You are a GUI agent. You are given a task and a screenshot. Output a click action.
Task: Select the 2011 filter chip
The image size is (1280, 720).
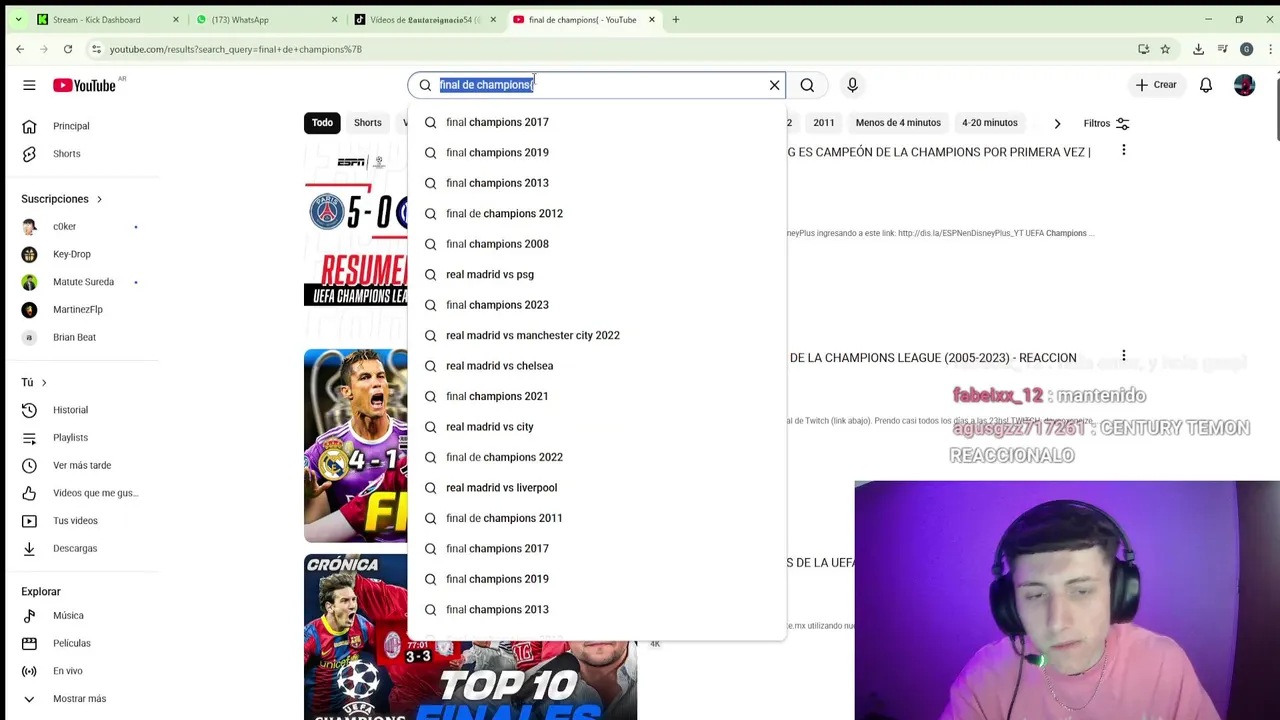(824, 123)
